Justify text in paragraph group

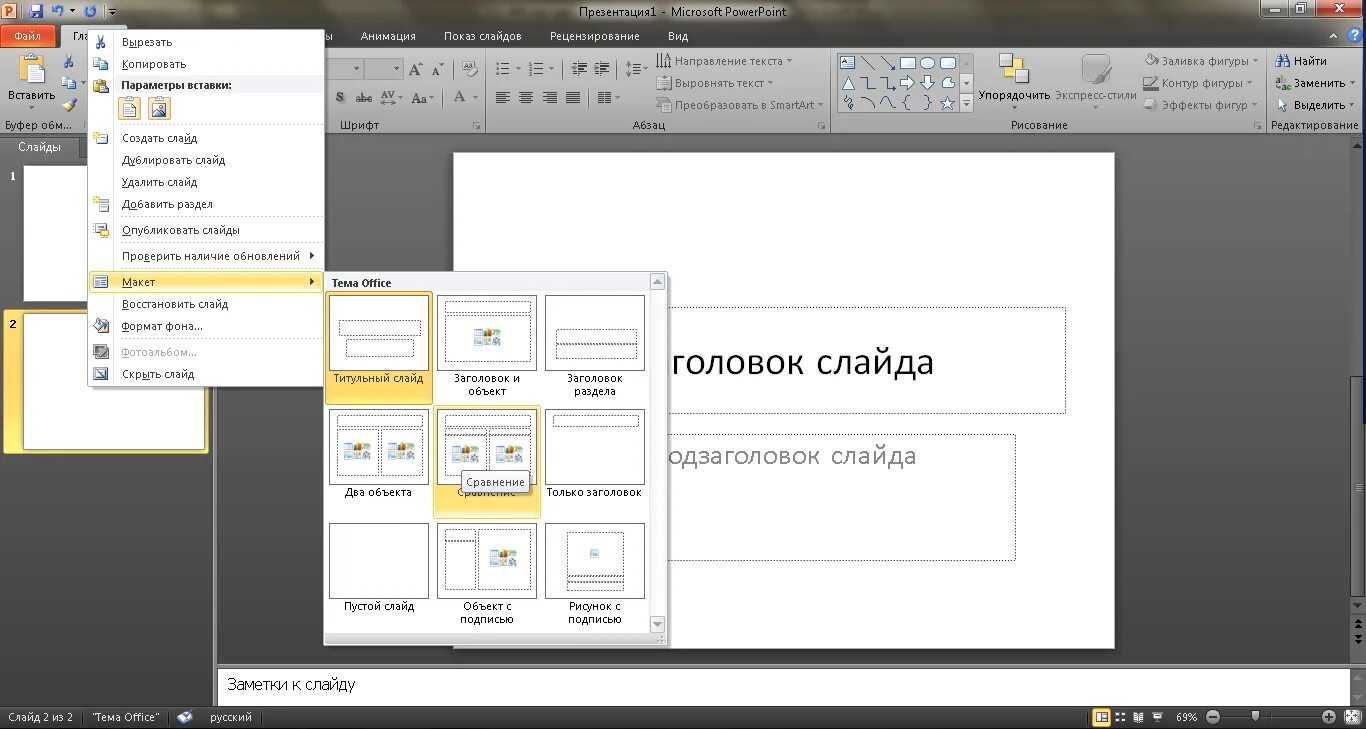pyautogui.click(x=573, y=97)
